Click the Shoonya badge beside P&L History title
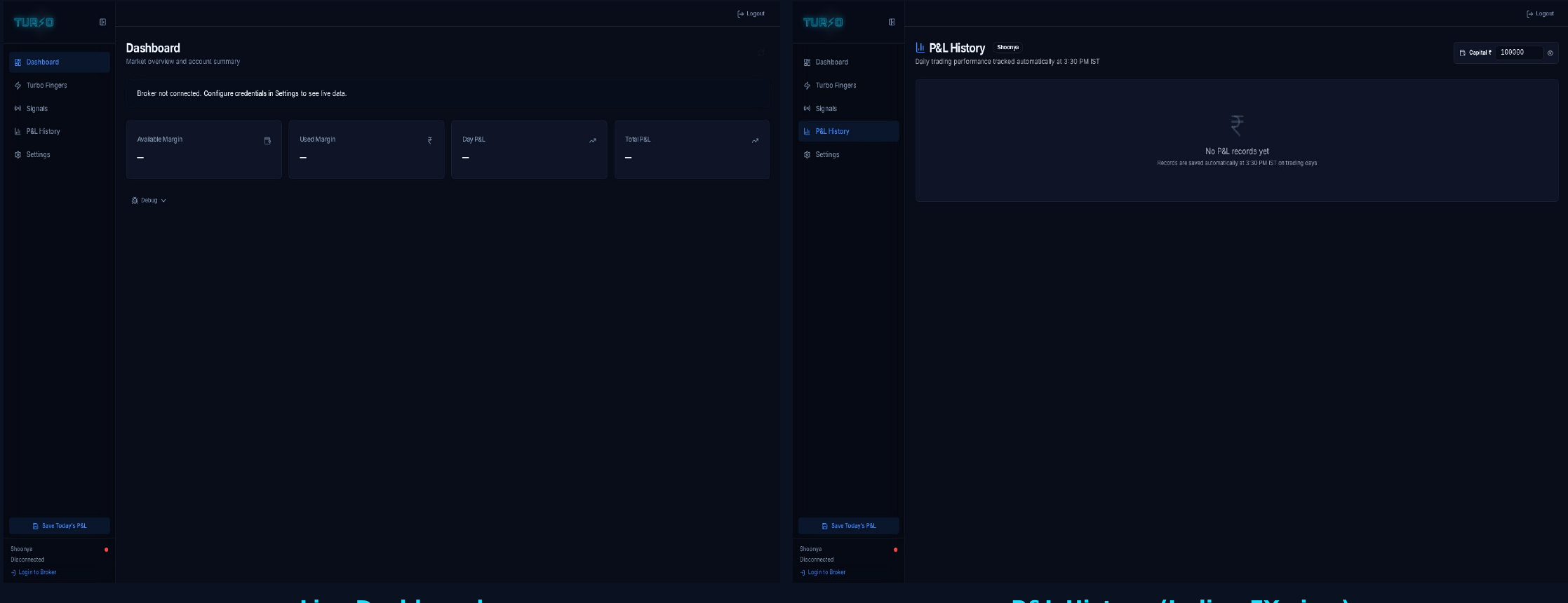Image resolution: width=1568 pixels, height=603 pixels. click(1007, 48)
